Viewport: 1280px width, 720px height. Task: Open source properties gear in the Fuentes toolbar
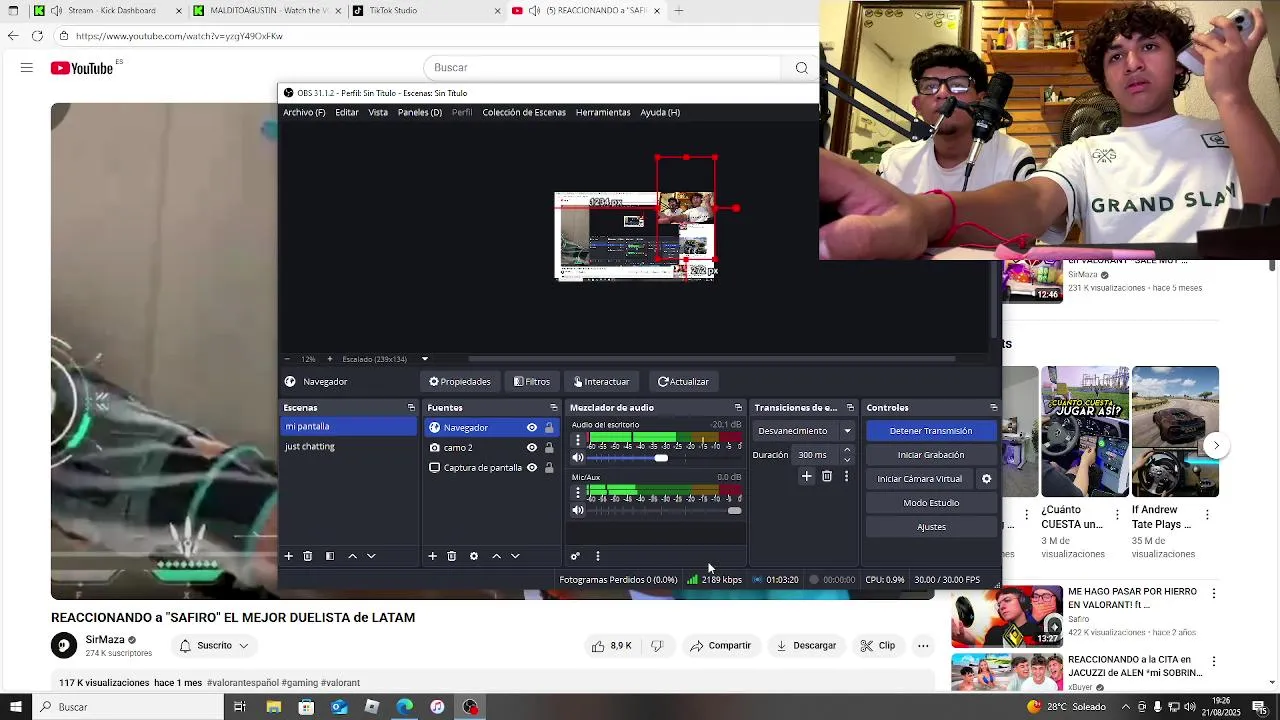(x=474, y=556)
